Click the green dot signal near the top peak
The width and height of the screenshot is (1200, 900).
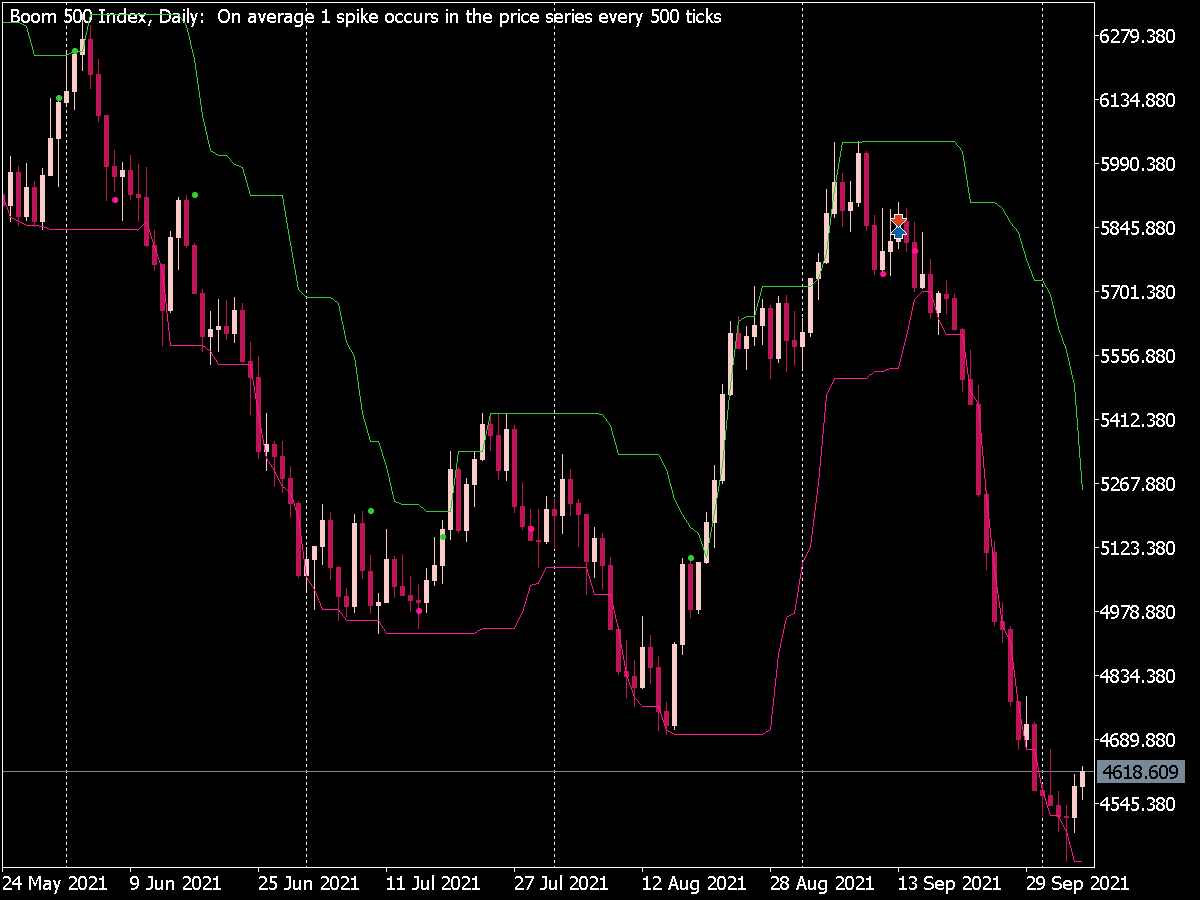[75, 50]
